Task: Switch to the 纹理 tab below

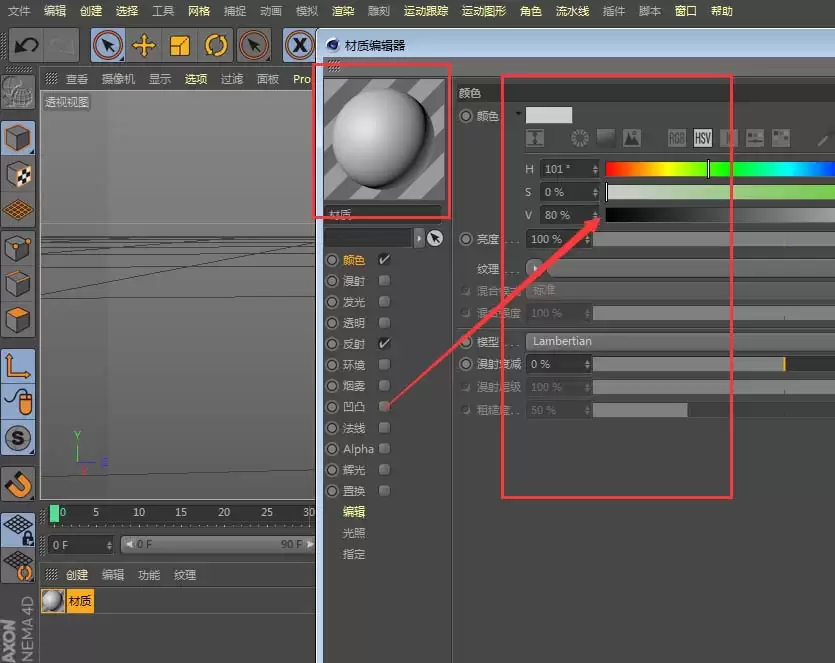Action: pyautogui.click(x=184, y=573)
